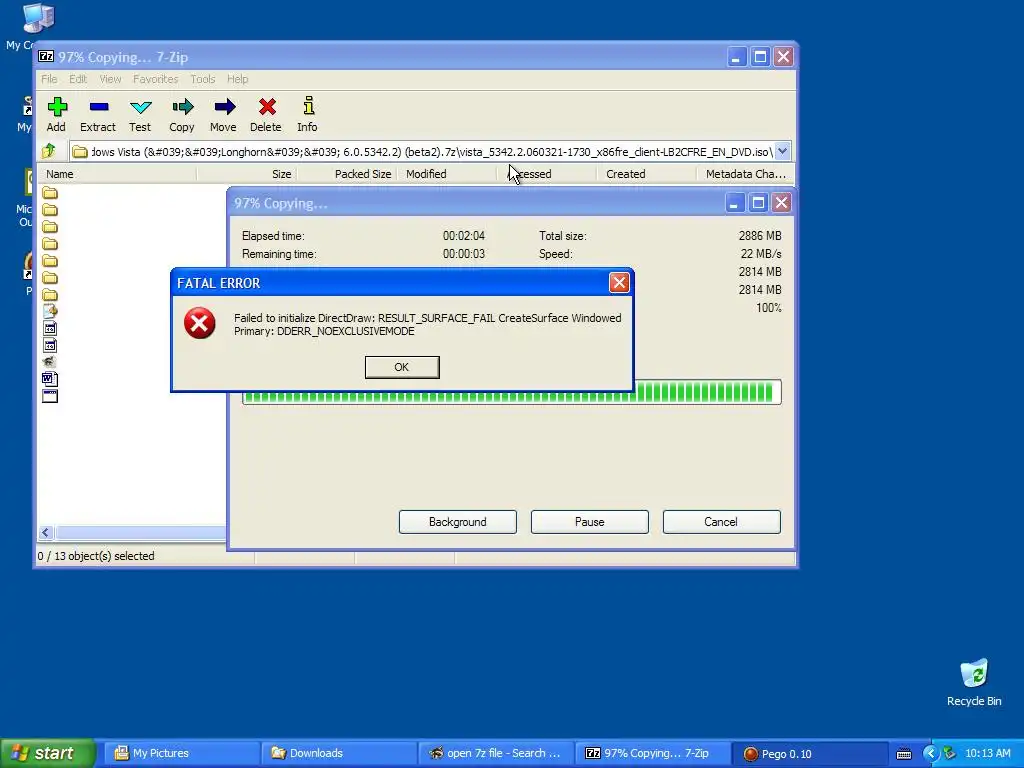The height and width of the screenshot is (768, 1024).
Task: Click '0 / 13 object(s) selected' status text
Action: tap(96, 556)
